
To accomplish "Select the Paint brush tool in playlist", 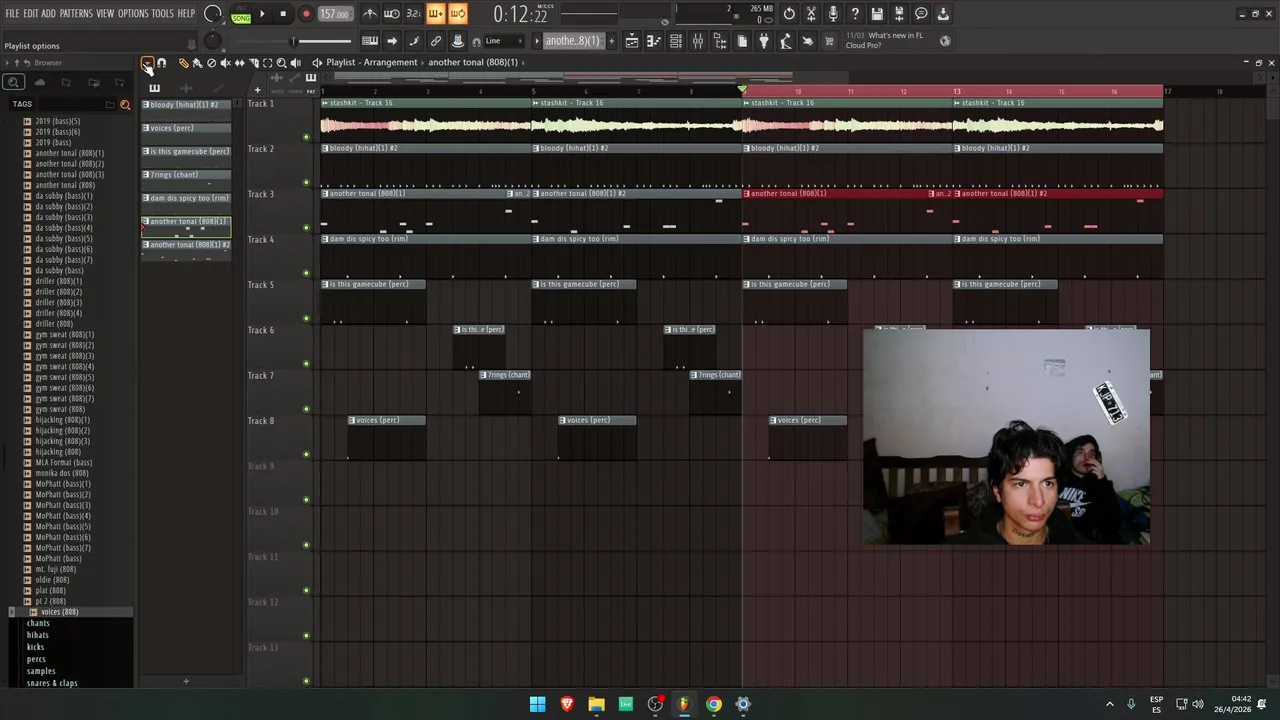I will pyautogui.click(x=197, y=63).
